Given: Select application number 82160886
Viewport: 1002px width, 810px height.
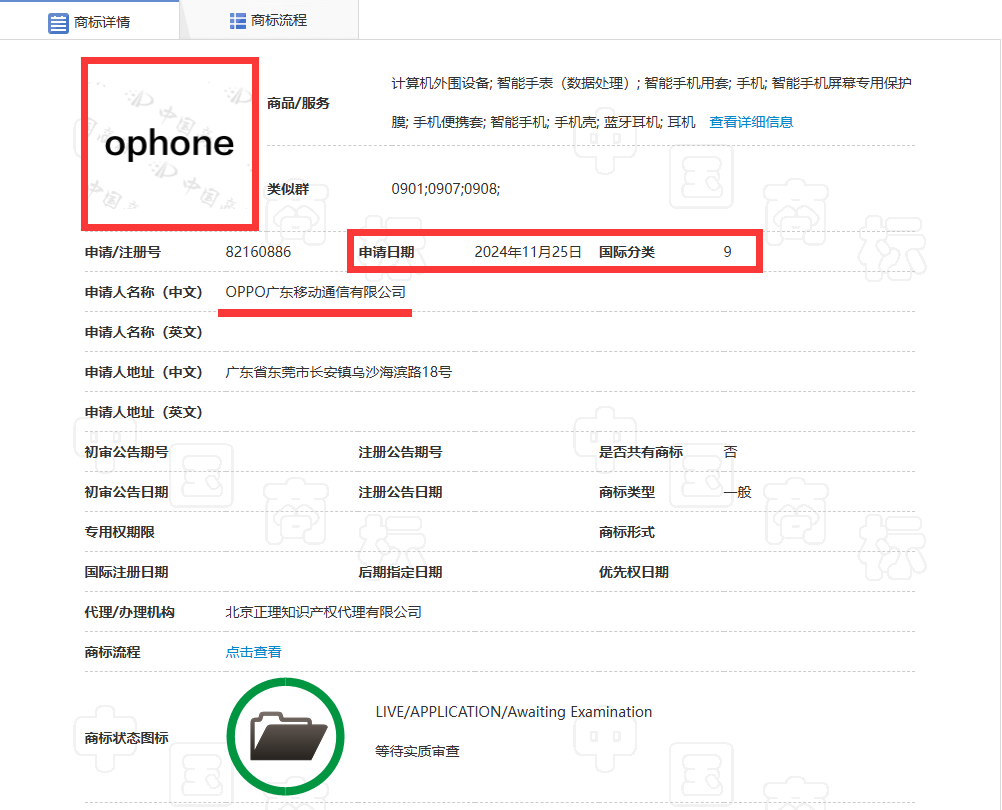Looking at the screenshot, I should 258,252.
